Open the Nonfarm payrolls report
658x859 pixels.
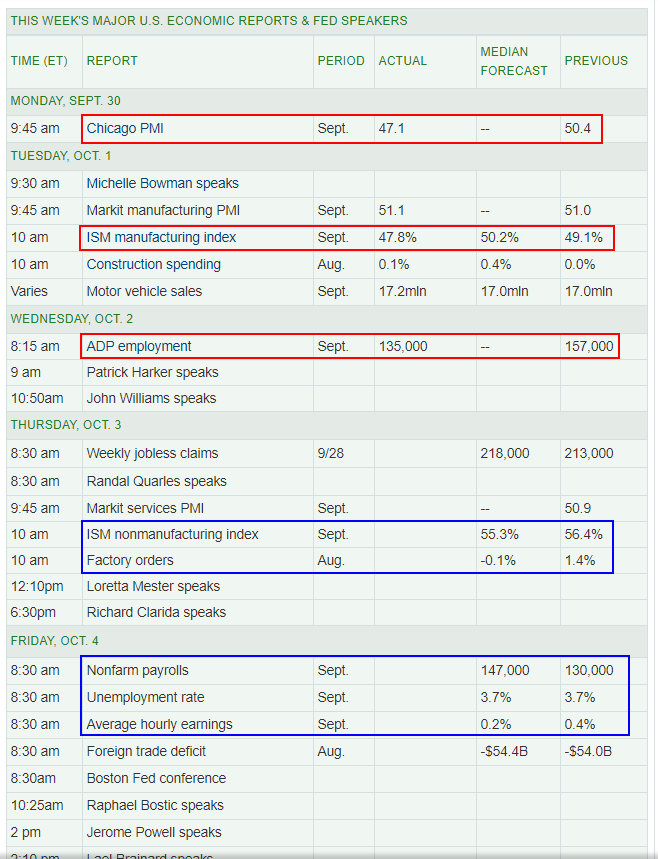[137, 670]
